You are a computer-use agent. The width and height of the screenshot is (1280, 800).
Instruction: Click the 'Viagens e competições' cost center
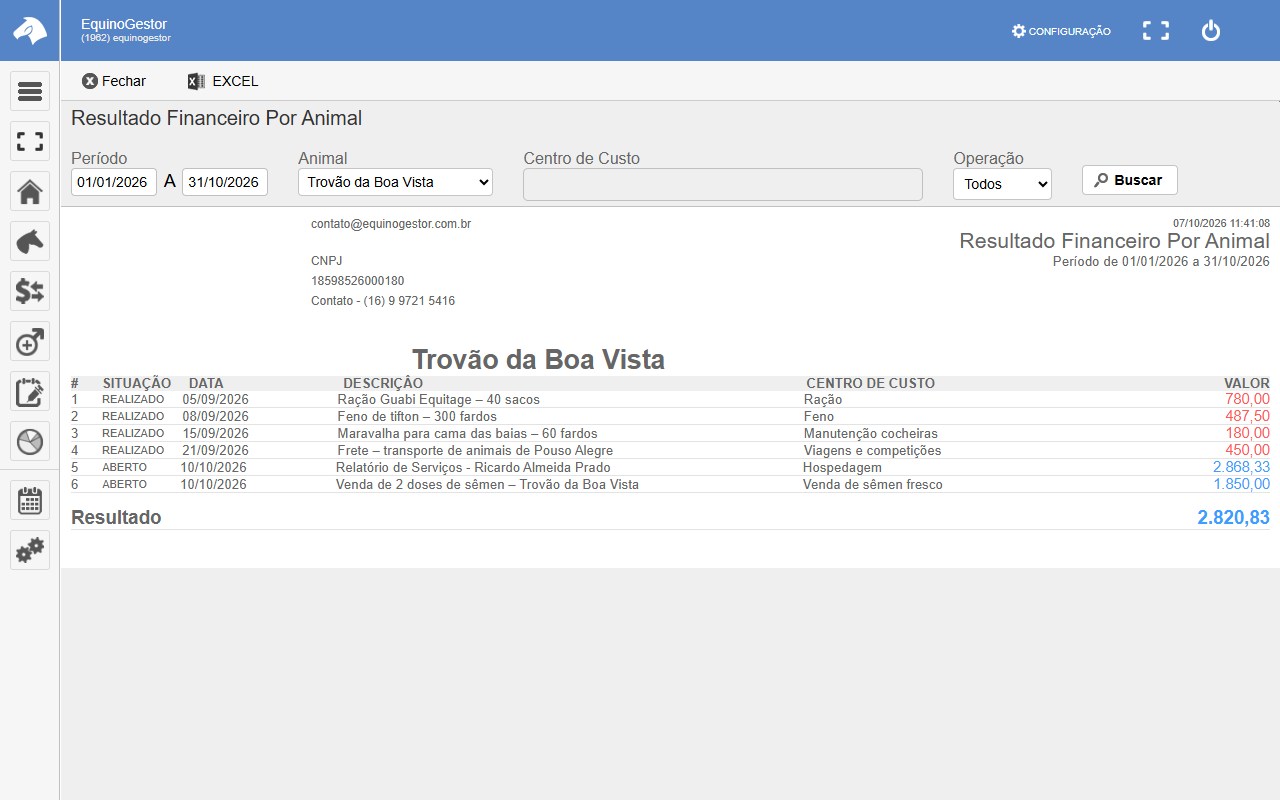[x=873, y=450]
